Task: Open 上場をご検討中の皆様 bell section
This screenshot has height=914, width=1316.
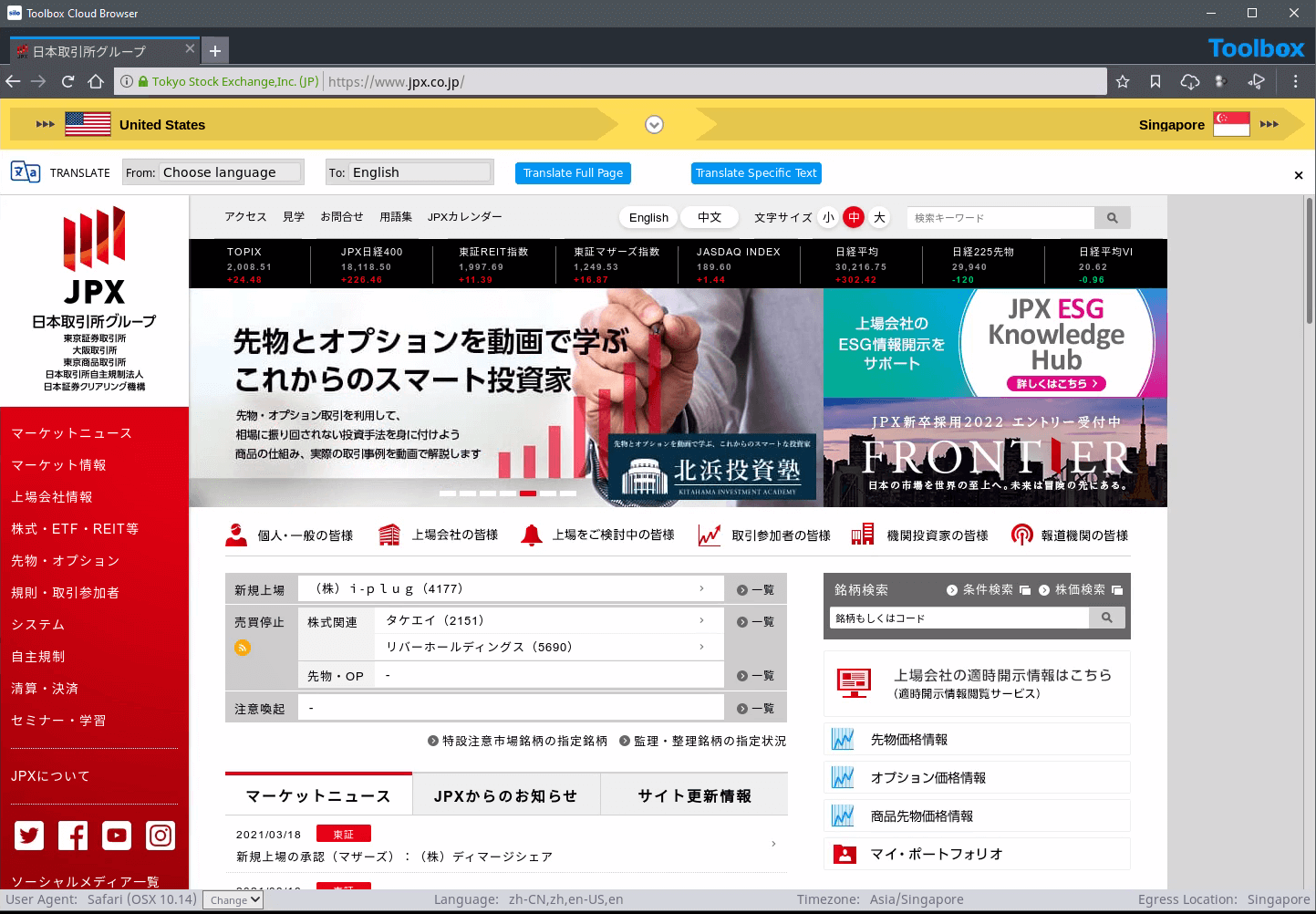Action: pyautogui.click(x=597, y=535)
